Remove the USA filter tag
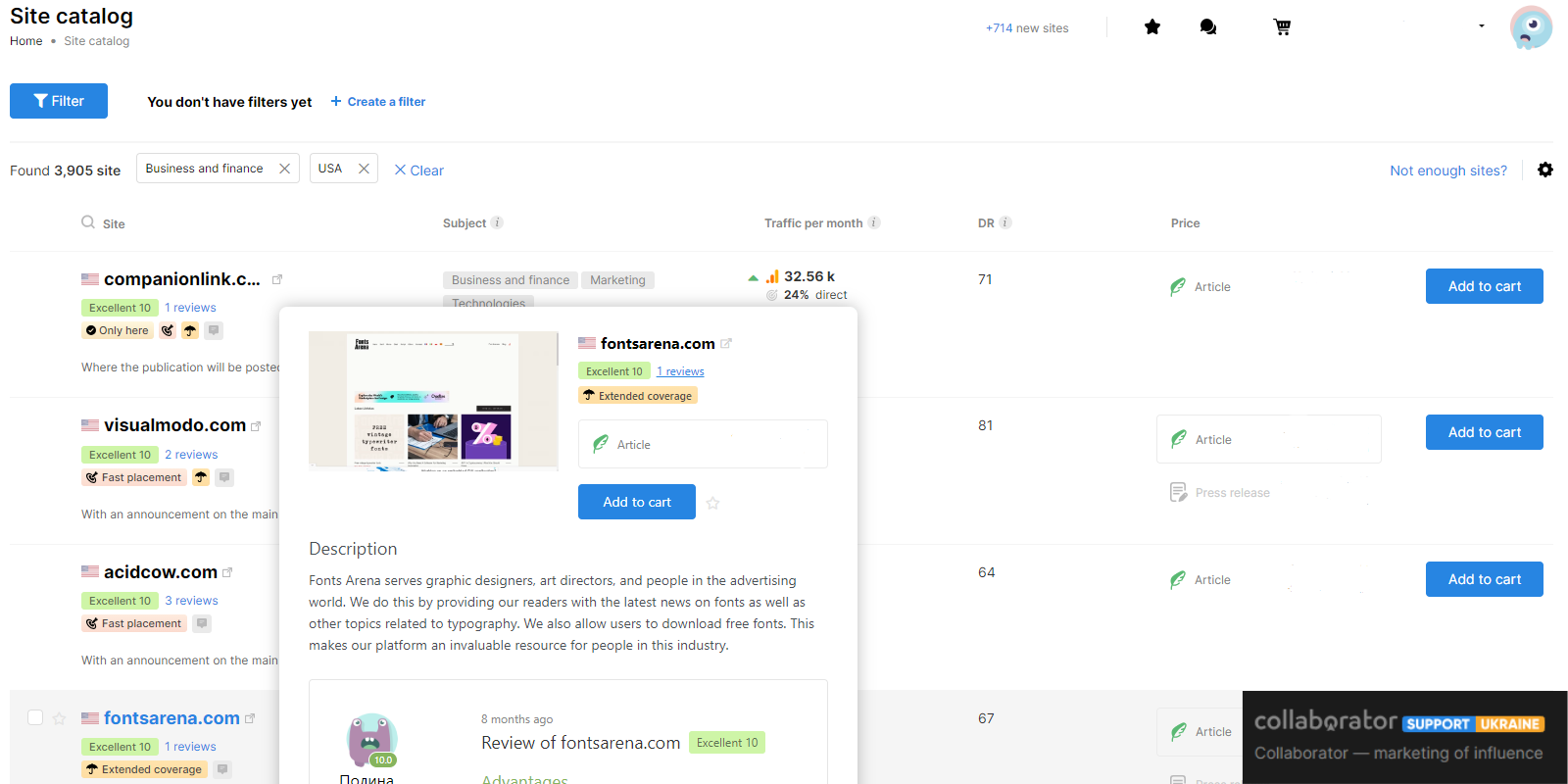1568x784 pixels. point(364,169)
